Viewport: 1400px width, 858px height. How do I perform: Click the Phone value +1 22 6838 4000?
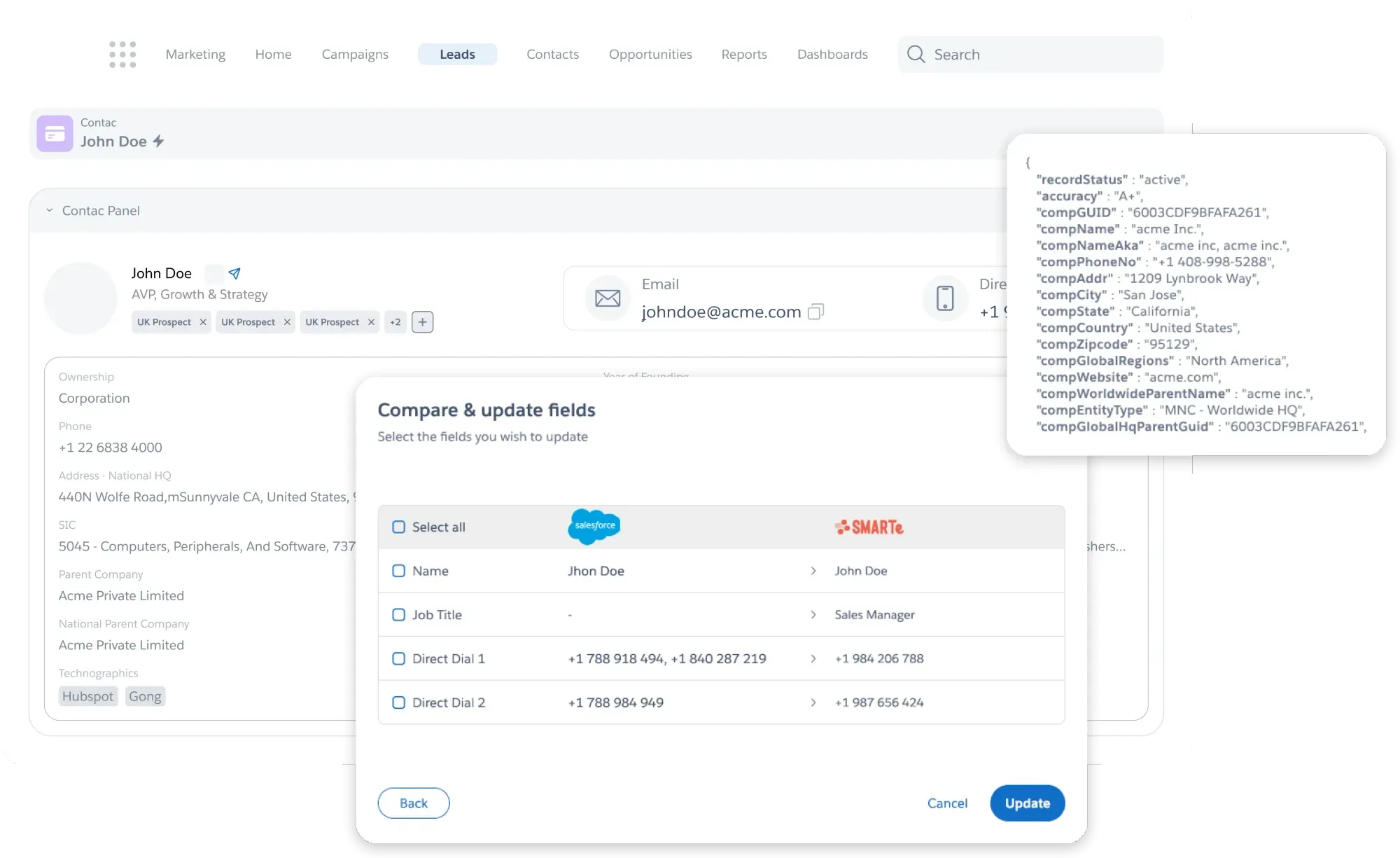110,447
